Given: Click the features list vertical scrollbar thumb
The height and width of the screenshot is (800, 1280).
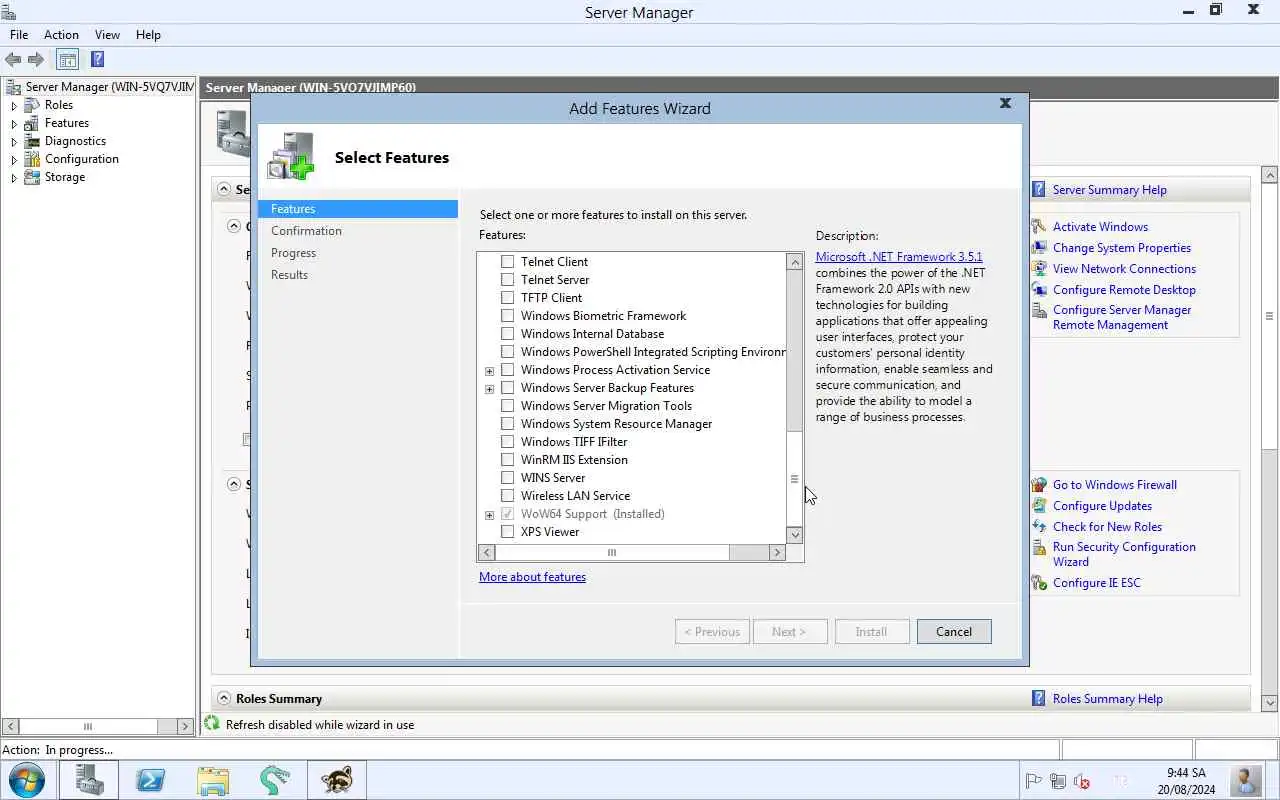Looking at the screenshot, I should click(795, 479).
